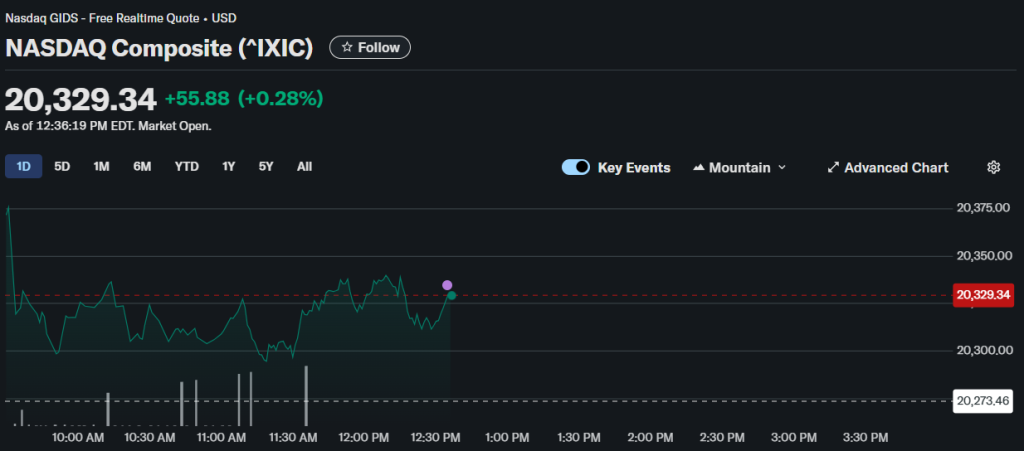Open the Advanced Chart link
The height and width of the screenshot is (451, 1024).
[888, 168]
